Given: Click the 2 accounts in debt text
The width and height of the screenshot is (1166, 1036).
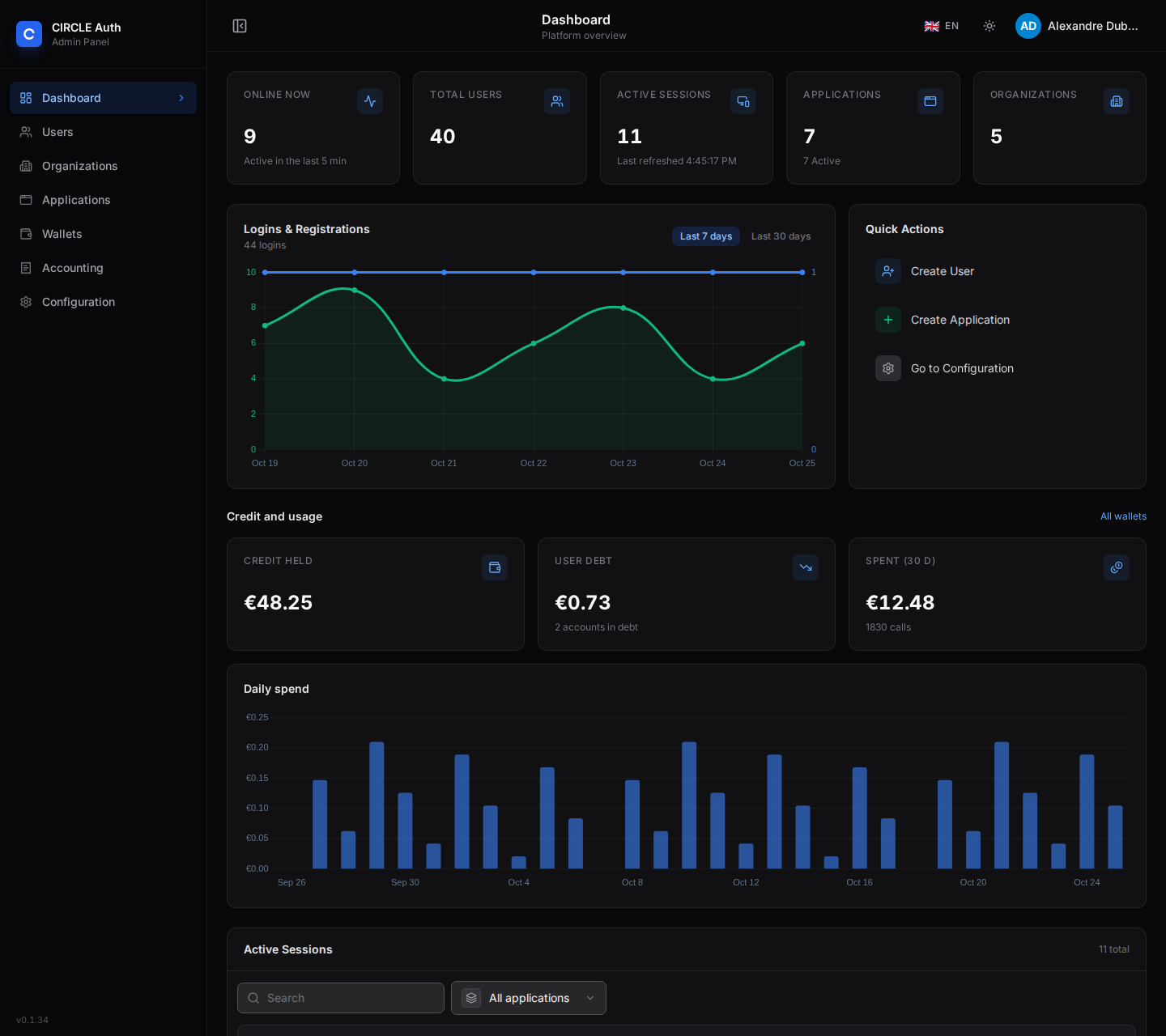Looking at the screenshot, I should [x=596, y=627].
